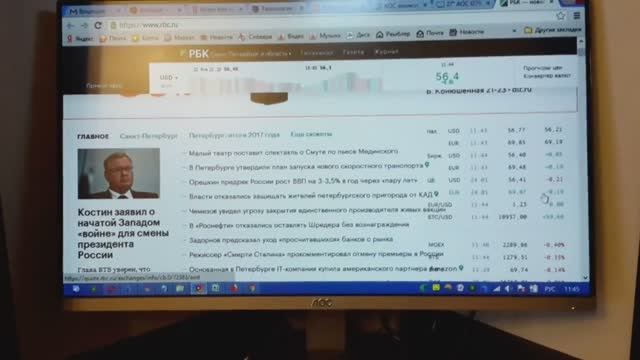Open the Задорнов банков headline
This screenshot has width=640, height=360.
click(x=291, y=240)
